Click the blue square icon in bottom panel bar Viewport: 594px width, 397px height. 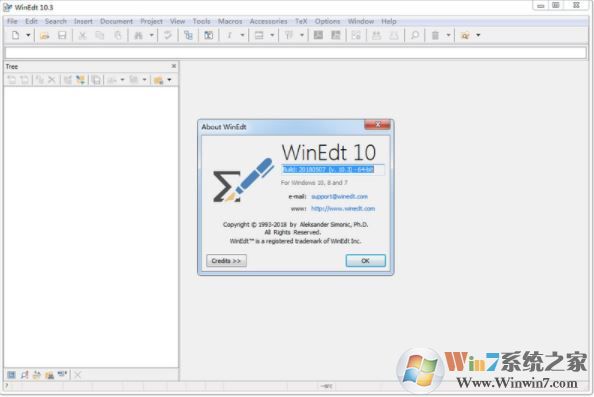(x=11, y=375)
